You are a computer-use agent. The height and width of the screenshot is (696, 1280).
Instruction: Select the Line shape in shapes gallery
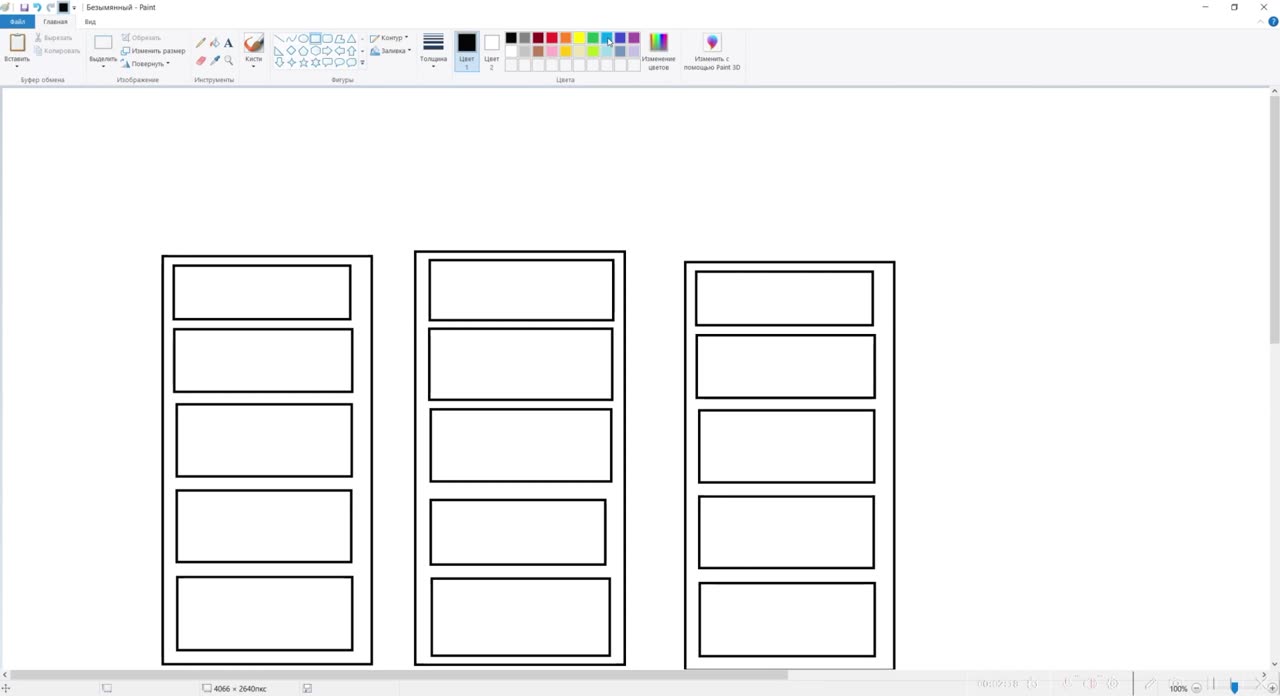[279, 38]
